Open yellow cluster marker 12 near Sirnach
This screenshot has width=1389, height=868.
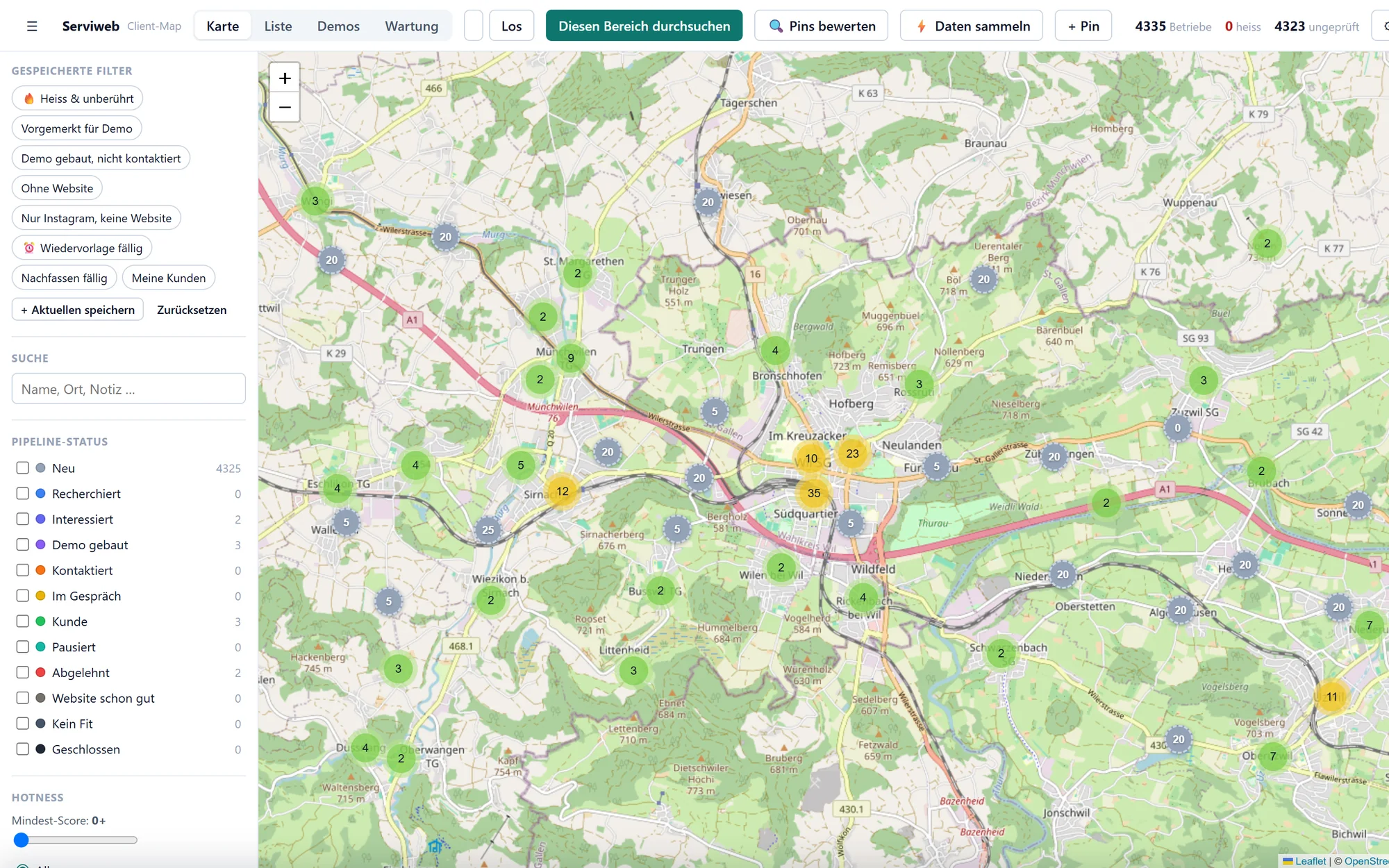[x=563, y=491]
